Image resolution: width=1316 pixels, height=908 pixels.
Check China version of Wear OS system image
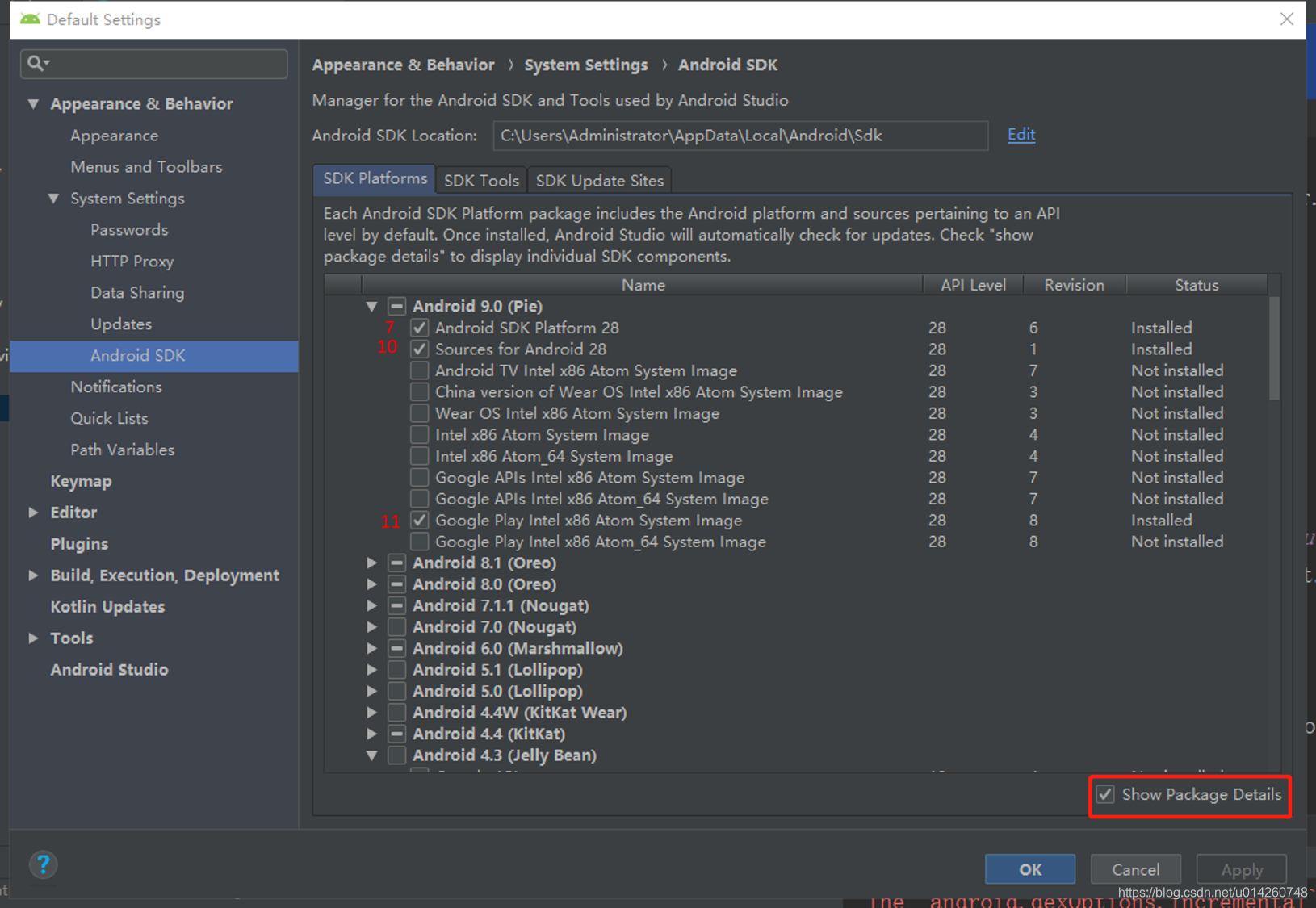click(419, 392)
